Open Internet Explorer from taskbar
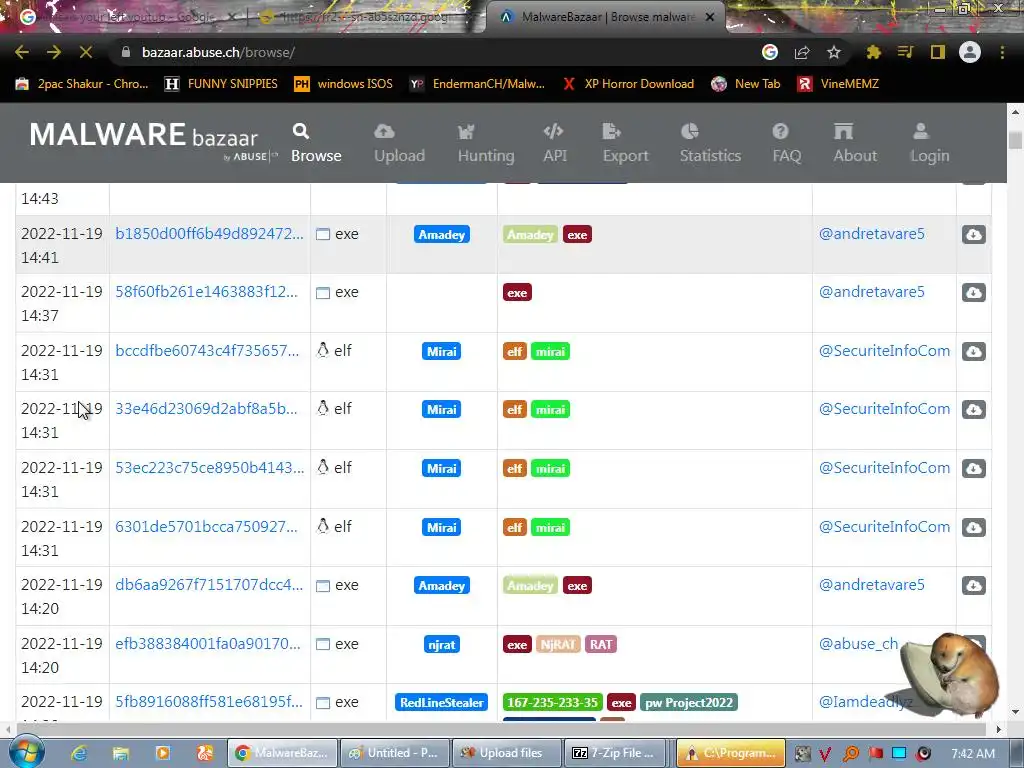The width and height of the screenshot is (1024, 768). point(79,753)
